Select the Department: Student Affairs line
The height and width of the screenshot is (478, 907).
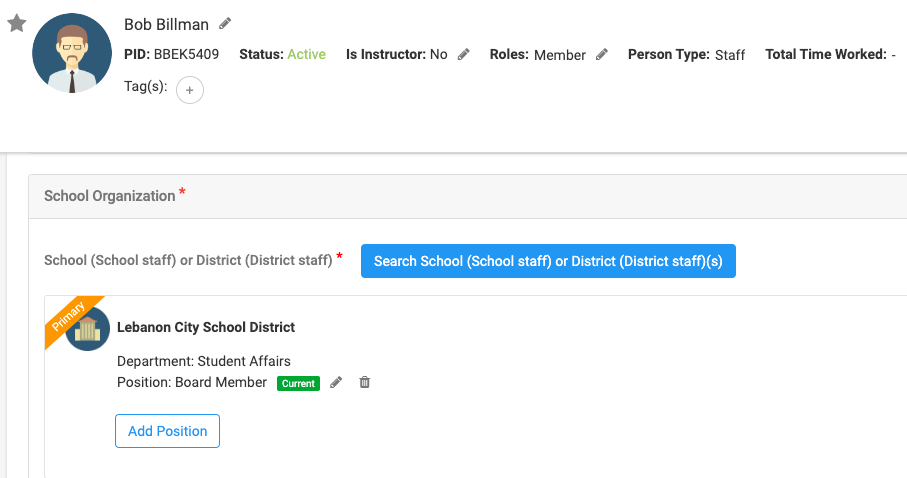[204, 361]
